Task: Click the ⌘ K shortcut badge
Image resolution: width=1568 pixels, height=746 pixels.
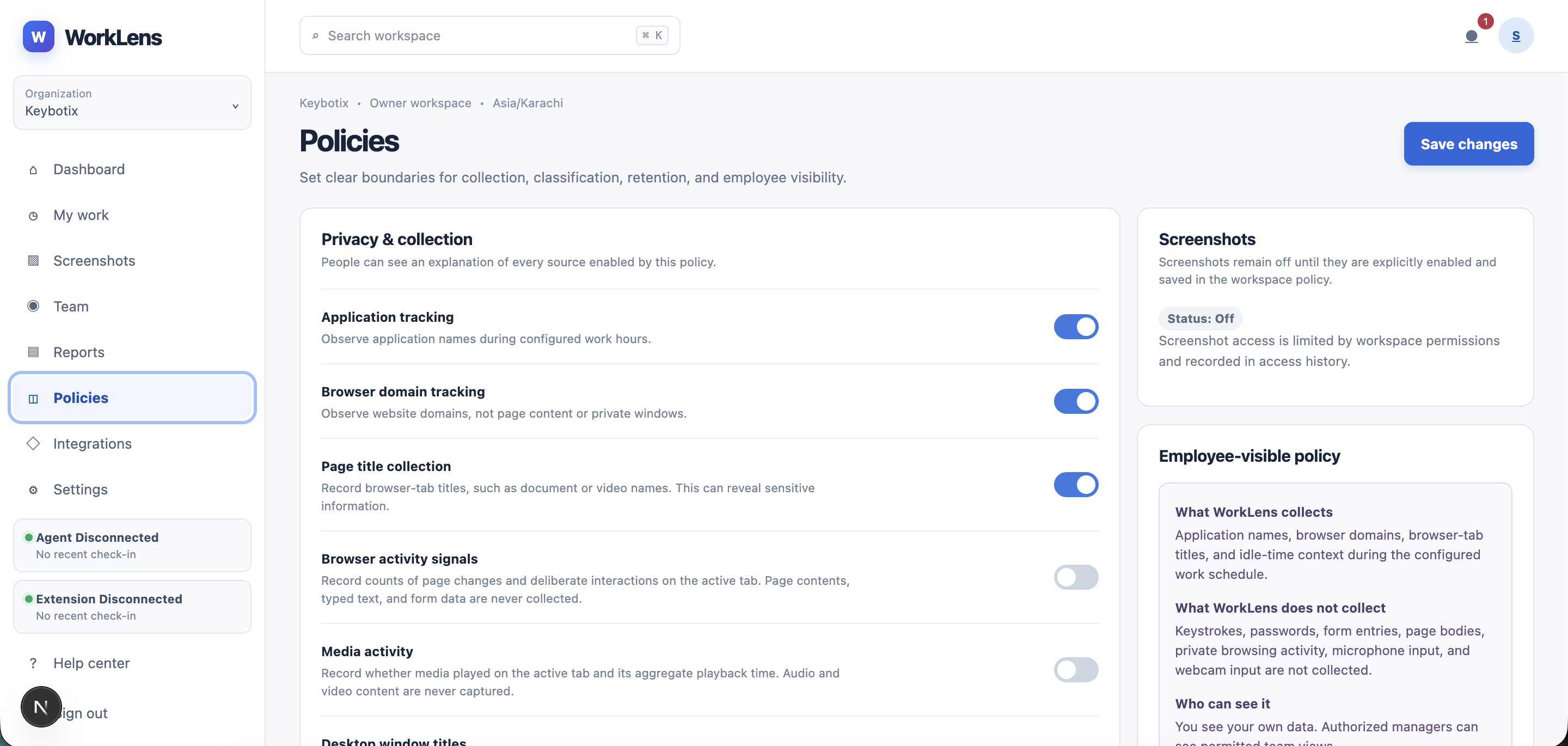Action: pos(652,35)
